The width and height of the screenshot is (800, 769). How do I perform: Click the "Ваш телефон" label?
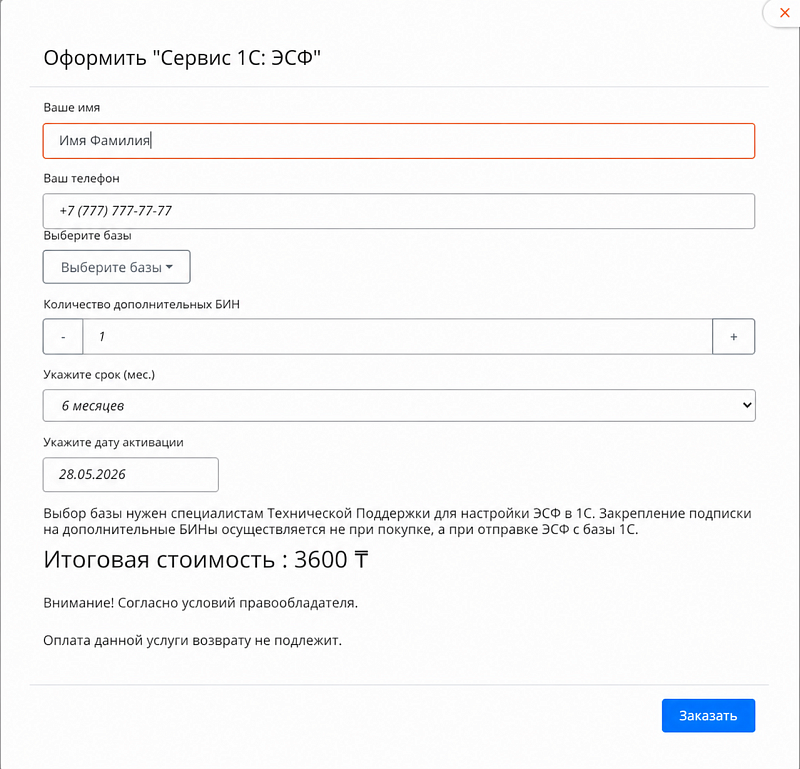[x=81, y=179]
